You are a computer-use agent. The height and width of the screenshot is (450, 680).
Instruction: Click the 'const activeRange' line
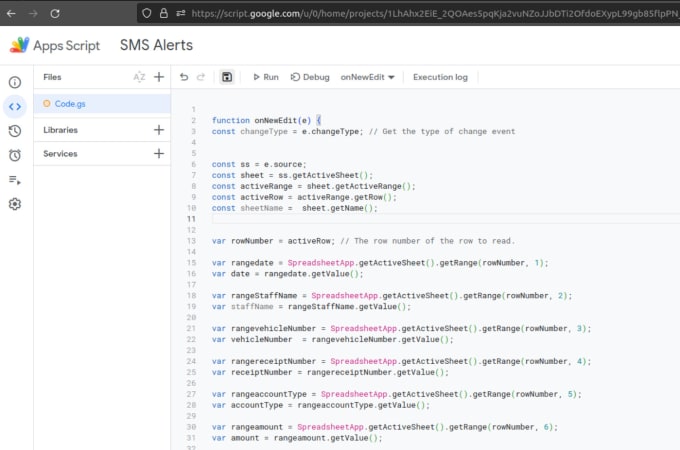(x=313, y=186)
